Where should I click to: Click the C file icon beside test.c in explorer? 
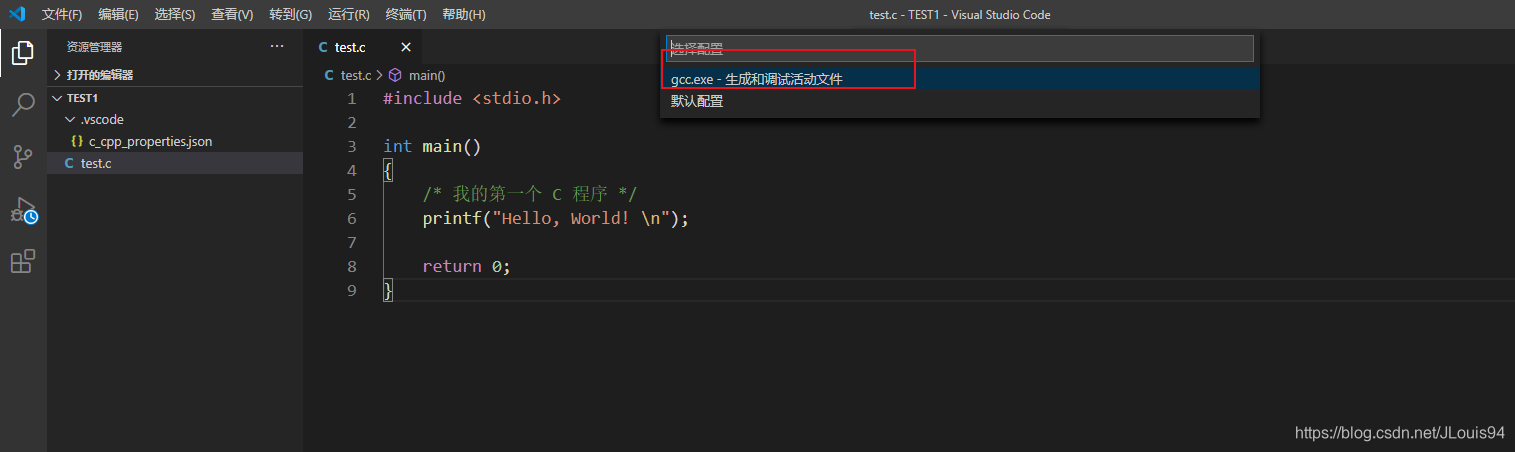pyautogui.click(x=69, y=163)
